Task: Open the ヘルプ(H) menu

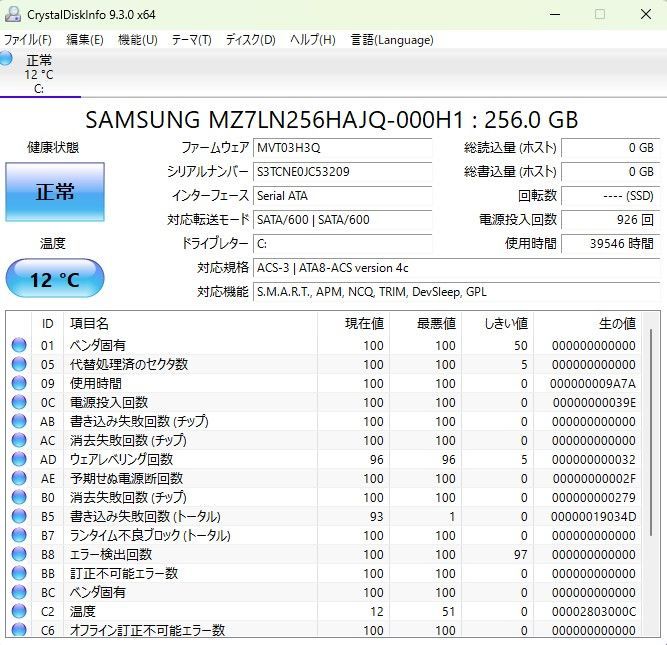Action: click(x=313, y=40)
